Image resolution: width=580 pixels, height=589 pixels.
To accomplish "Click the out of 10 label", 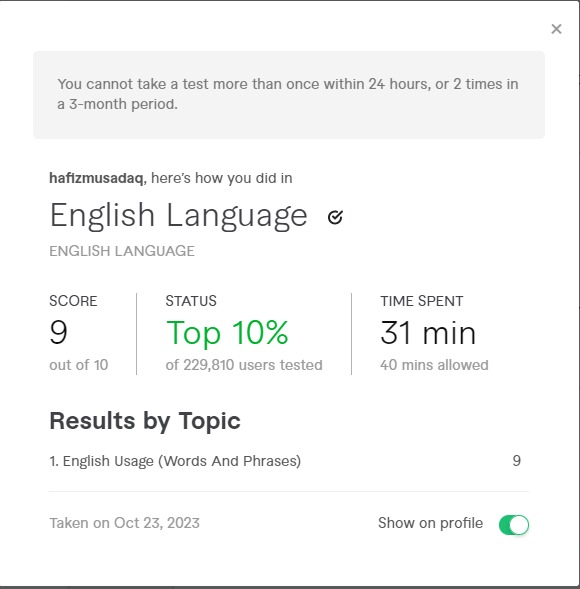I will [x=79, y=365].
